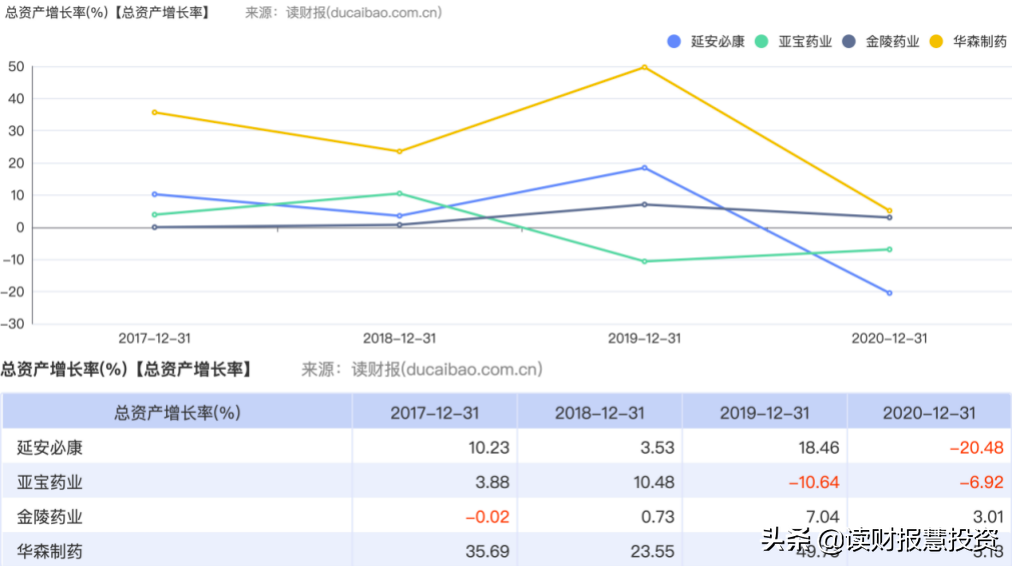The width and height of the screenshot is (1016, 570).
Task: Select the 华森制药 table row name
Action: click(x=50, y=552)
